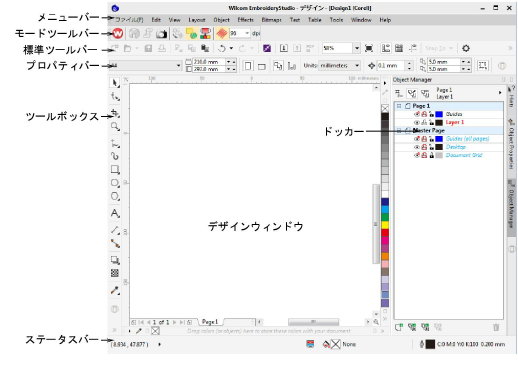Toggle the lock icon for Desktop layer
Image resolution: width=518 pixels, height=368 pixels.
coord(431,147)
